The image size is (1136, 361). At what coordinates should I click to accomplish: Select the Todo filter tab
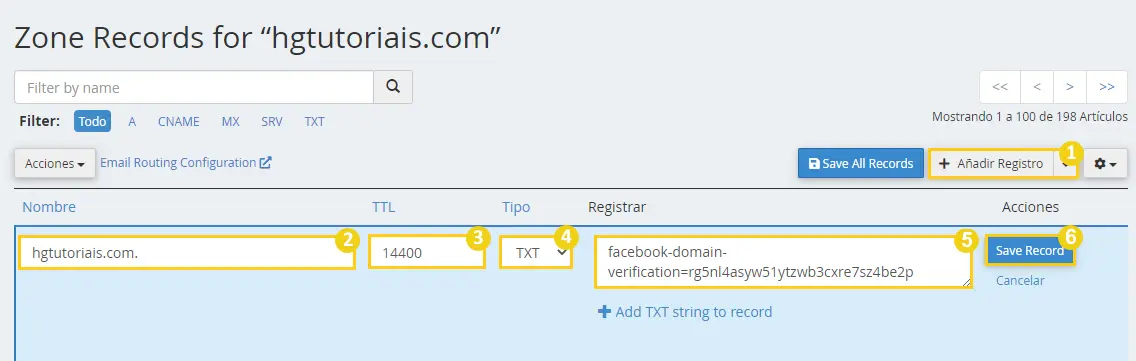click(92, 121)
